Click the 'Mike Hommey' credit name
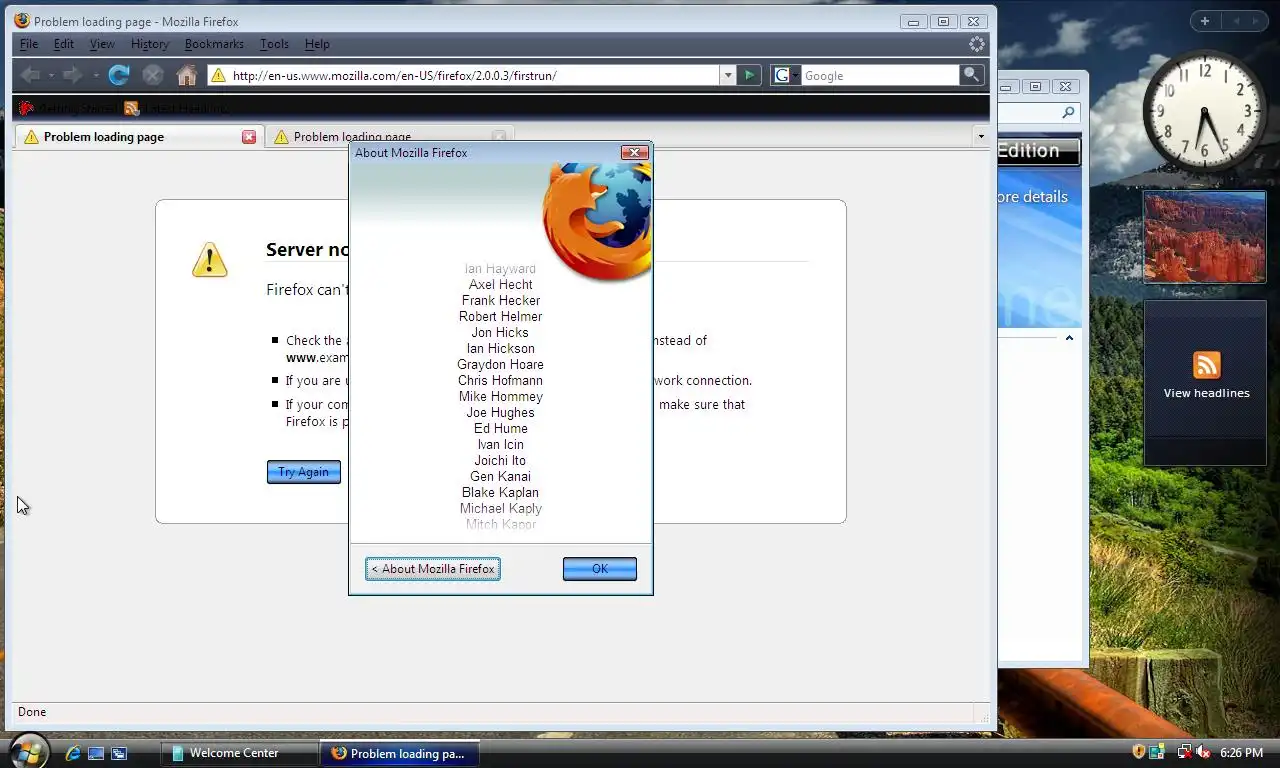Image resolution: width=1280 pixels, height=768 pixels. pos(500,397)
